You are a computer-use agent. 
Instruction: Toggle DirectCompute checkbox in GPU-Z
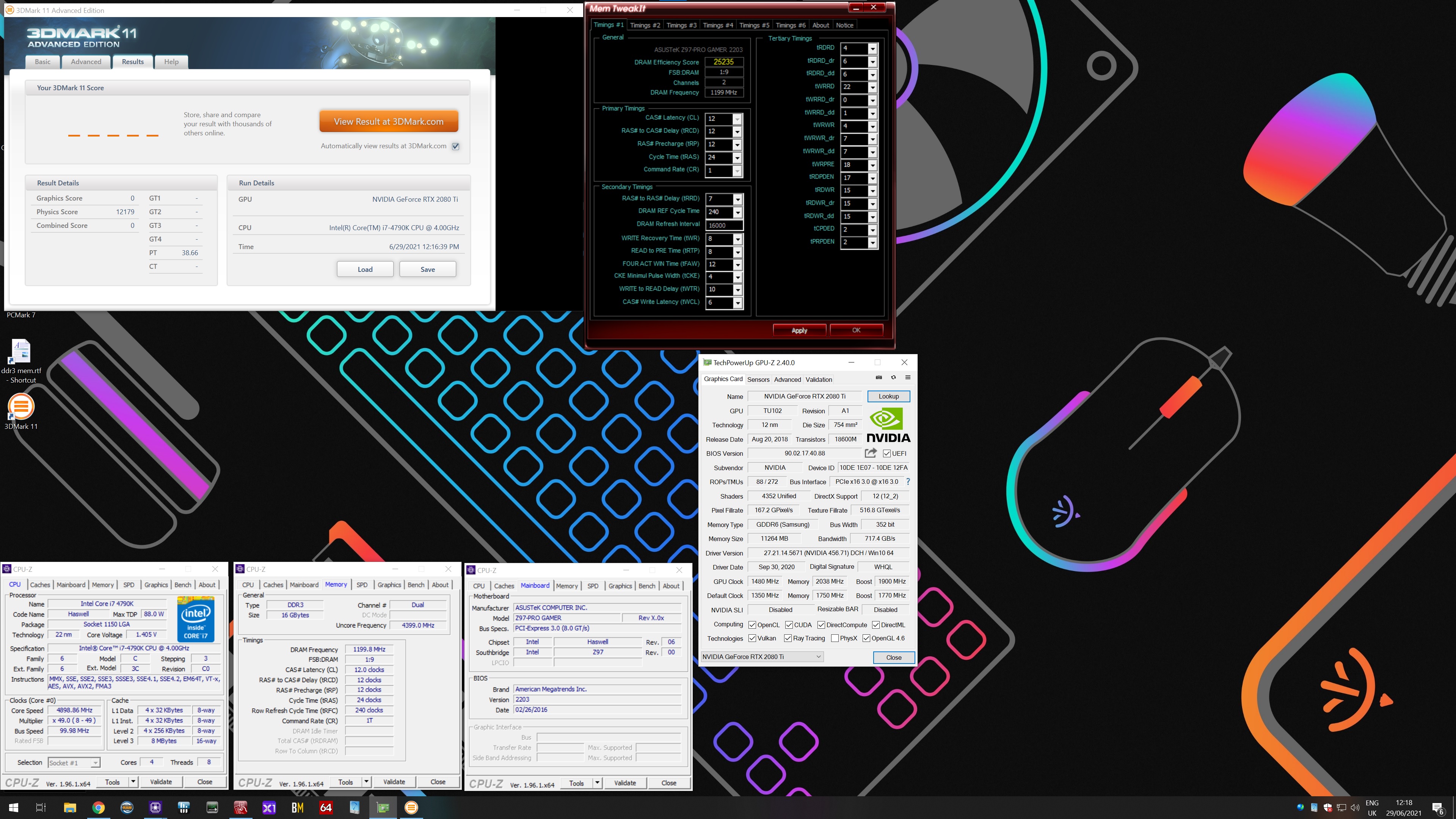(821, 624)
